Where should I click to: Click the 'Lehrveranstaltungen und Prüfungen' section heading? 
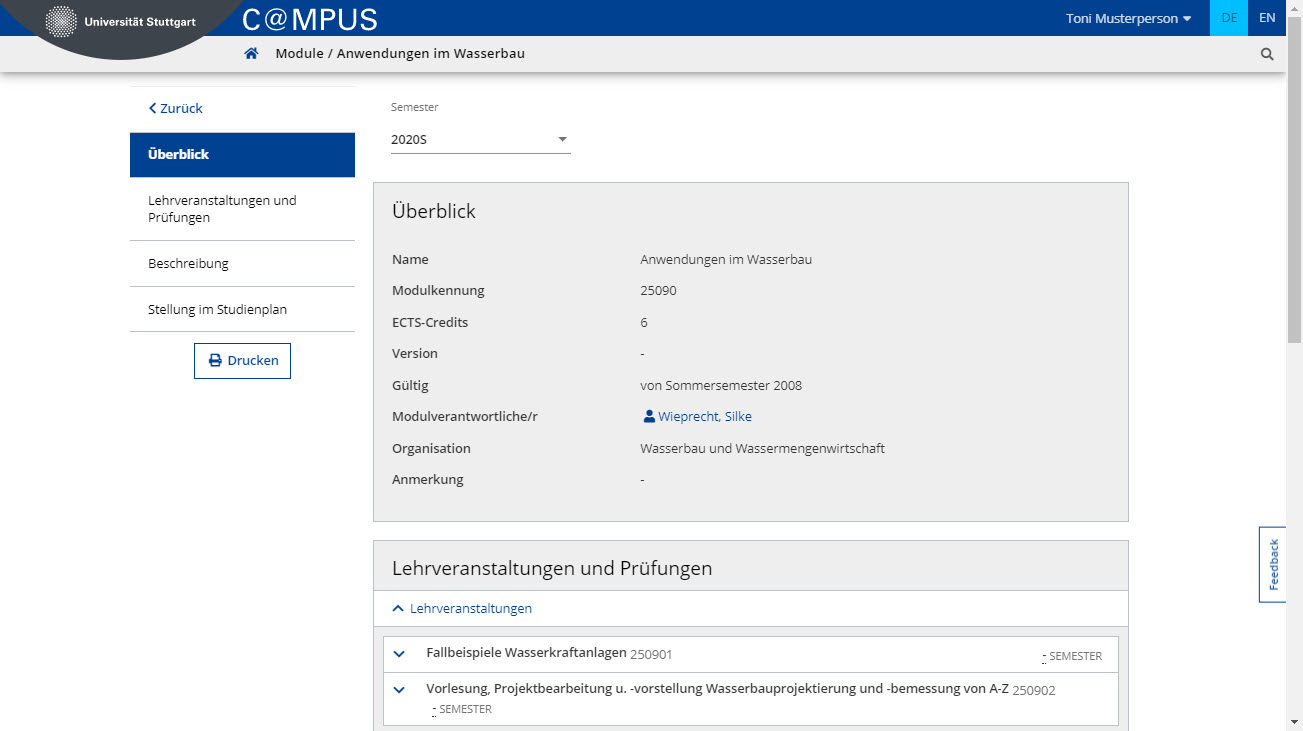[x=552, y=568]
